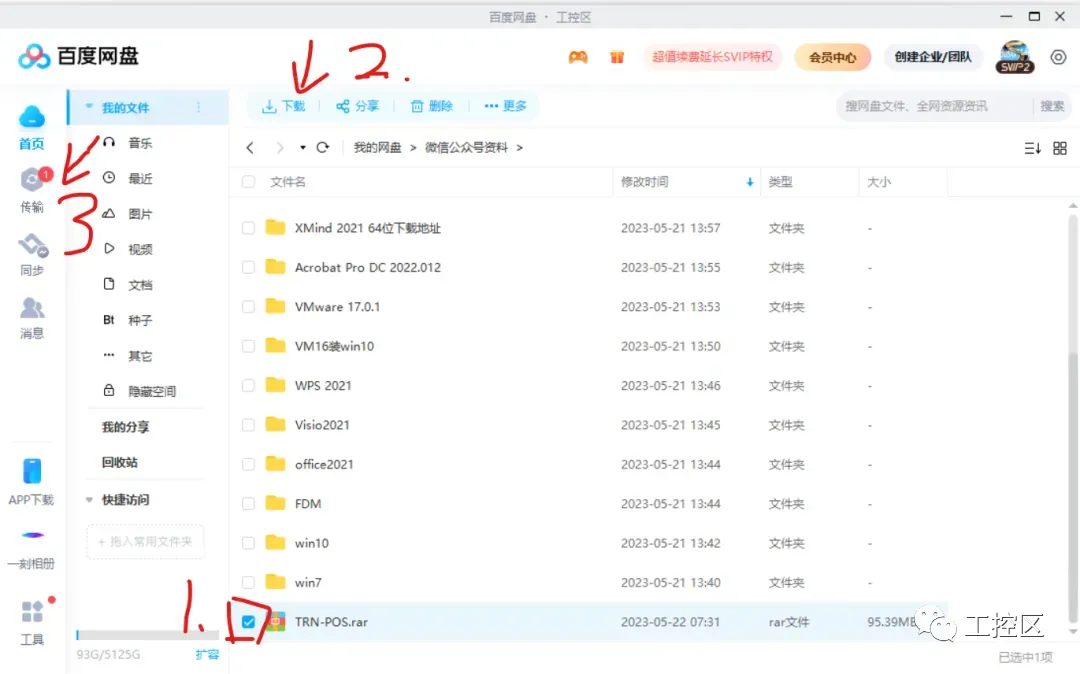This screenshot has width=1080, height=674.
Task: Go to 我的网盘 breadcrumb
Action: (x=377, y=147)
